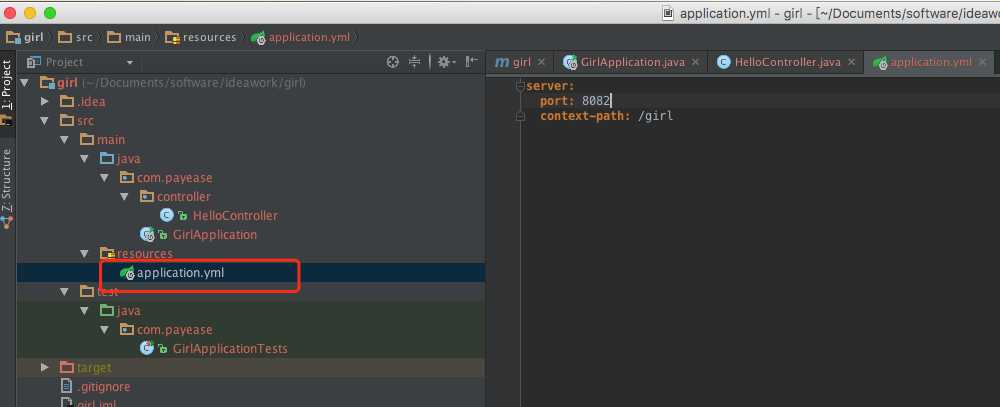The width and height of the screenshot is (1000, 407).
Task: Place cursor on the port value 8082
Action: (596, 101)
